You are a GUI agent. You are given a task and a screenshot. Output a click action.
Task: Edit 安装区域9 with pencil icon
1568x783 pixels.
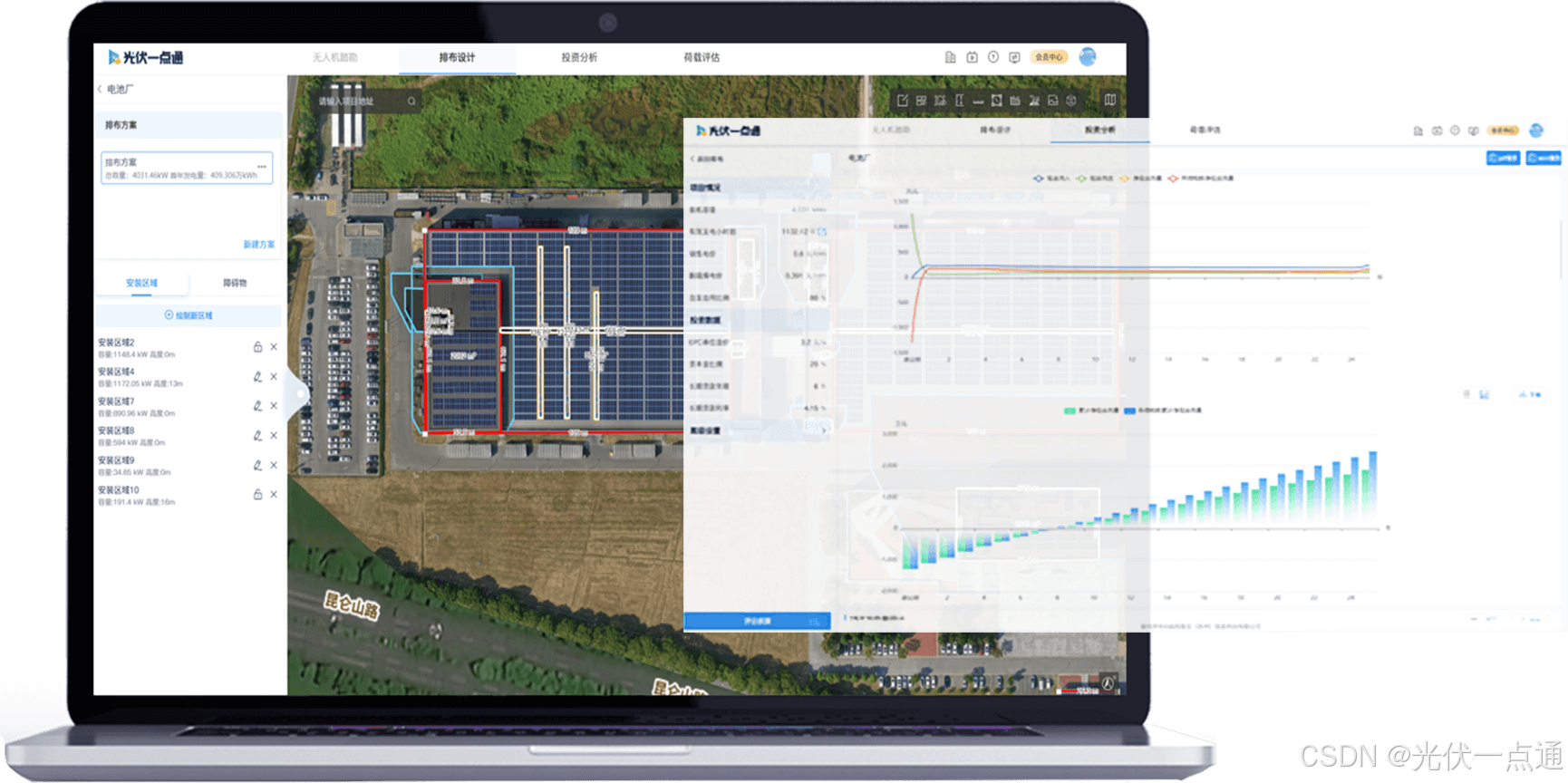pos(257,465)
